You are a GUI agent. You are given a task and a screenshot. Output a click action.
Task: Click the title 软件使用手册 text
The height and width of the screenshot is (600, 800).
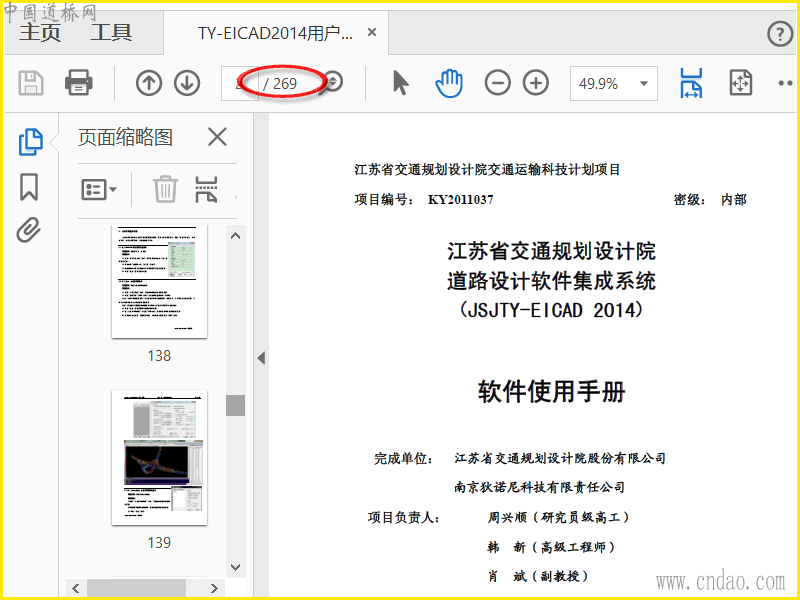[552, 392]
